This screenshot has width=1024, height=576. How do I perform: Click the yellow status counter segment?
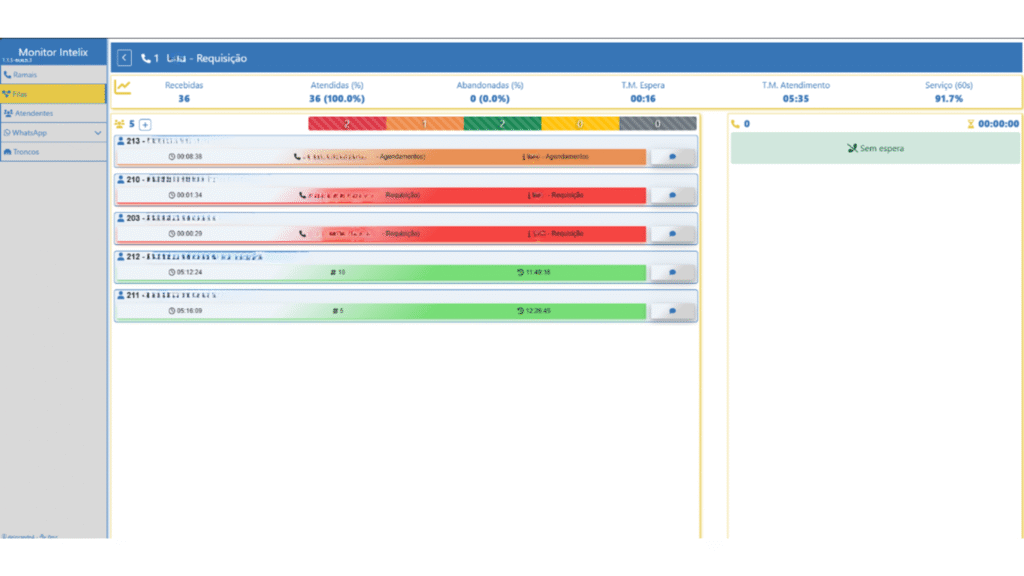(x=580, y=124)
